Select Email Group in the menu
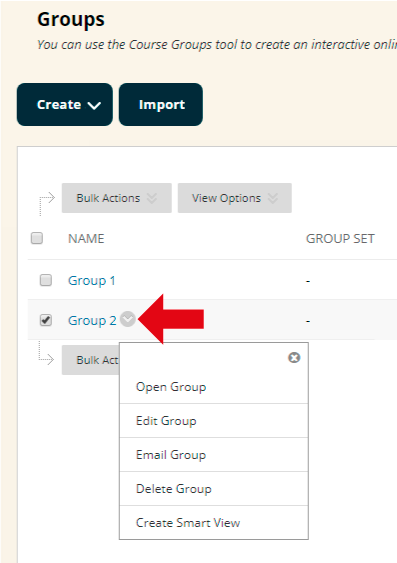This screenshot has height=563, width=397. coord(214,455)
